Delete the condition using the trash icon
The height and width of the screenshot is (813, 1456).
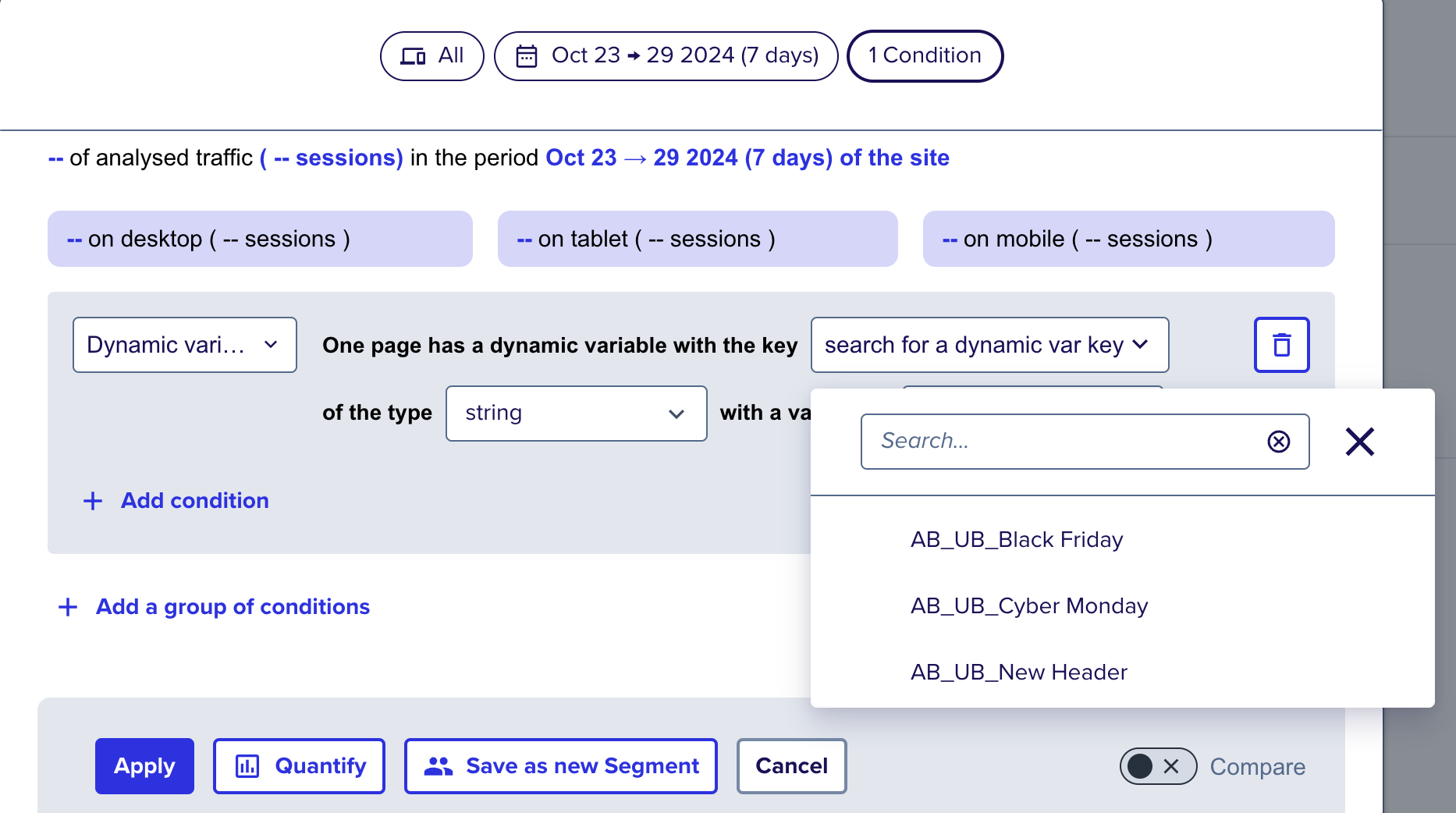(x=1280, y=345)
